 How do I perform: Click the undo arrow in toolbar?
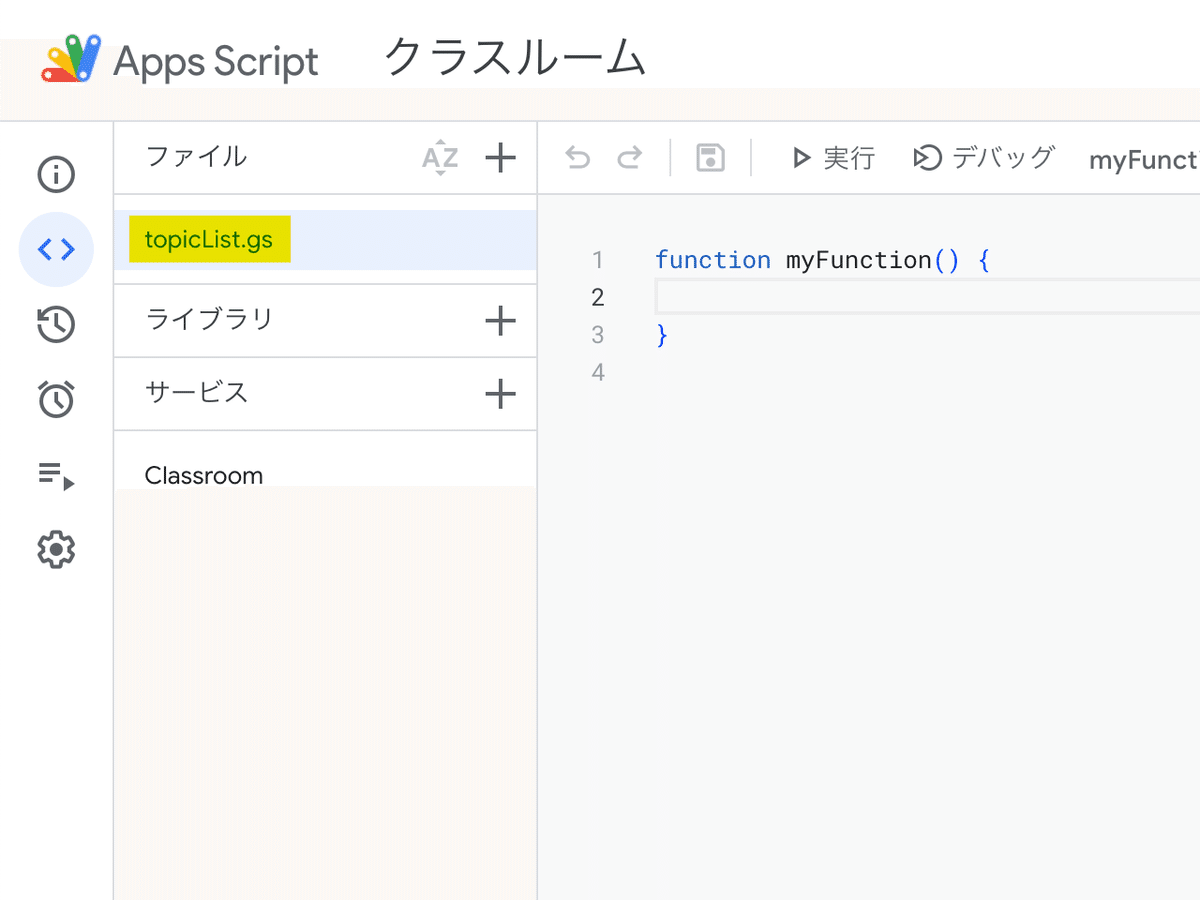[578, 158]
